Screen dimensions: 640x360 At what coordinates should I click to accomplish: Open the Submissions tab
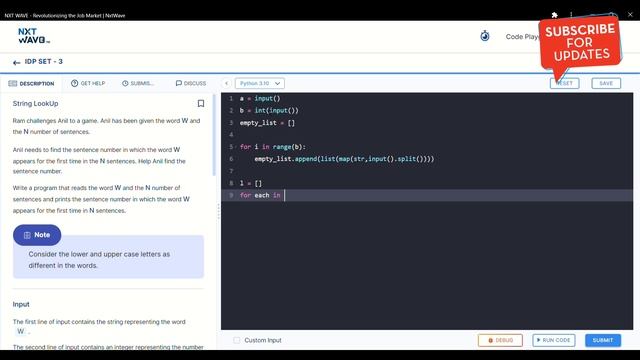click(138, 83)
